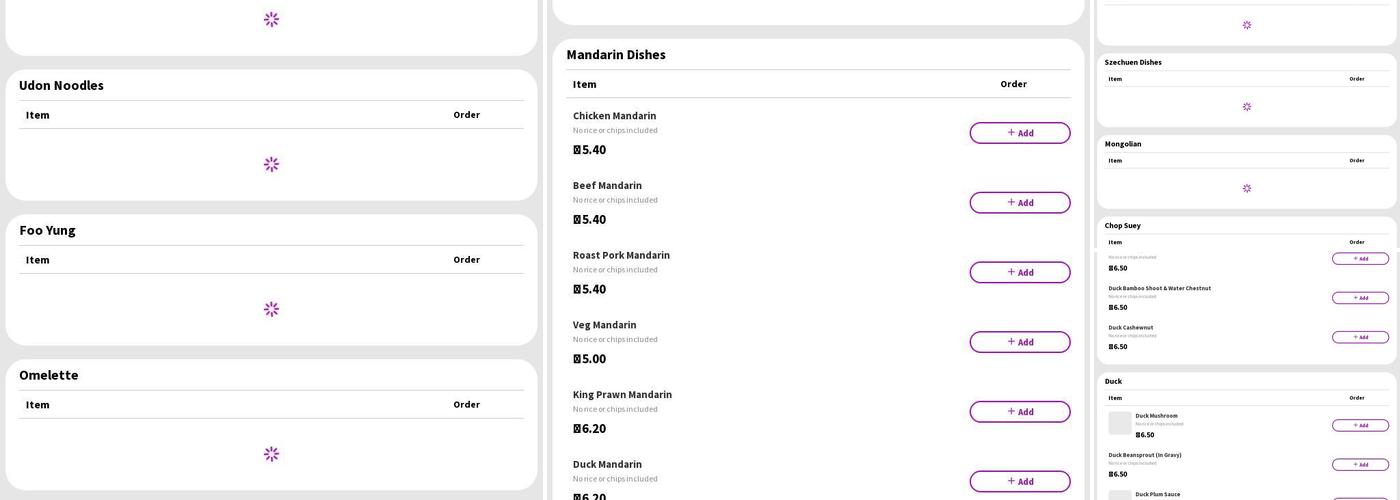Click the Omelette section heading
1400x500 pixels.
(x=48, y=375)
